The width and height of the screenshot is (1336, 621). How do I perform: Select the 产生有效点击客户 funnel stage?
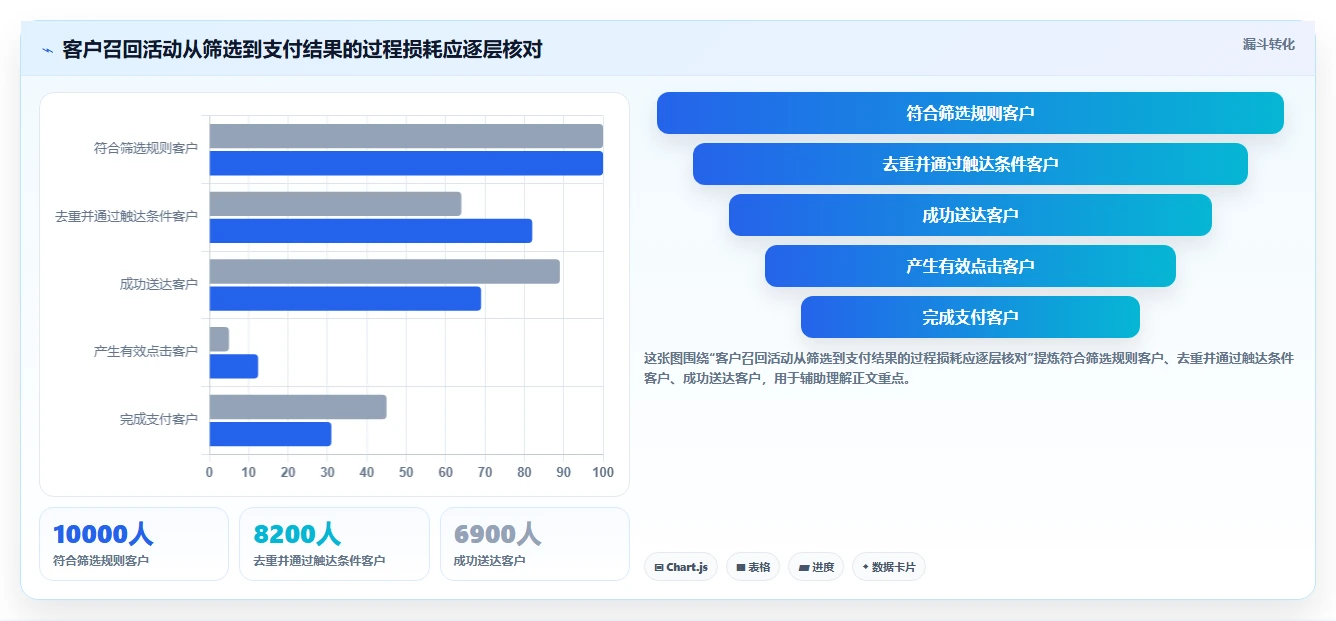[970, 266]
